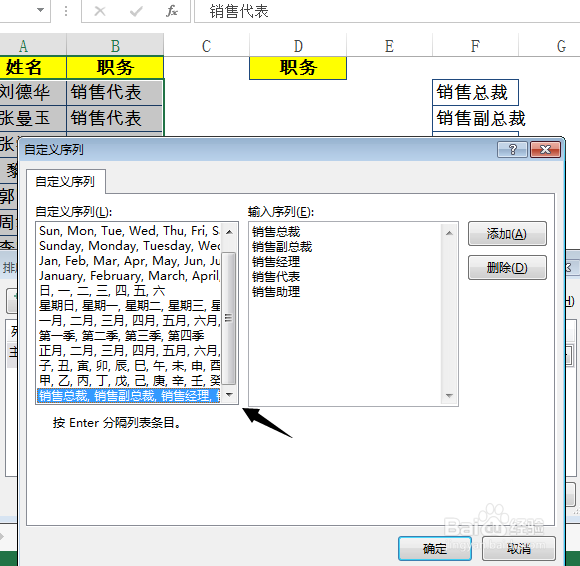This screenshot has height=566, width=580.
Task: Select the 甲, 乙, 丙, 丁 list entry
Action: click(x=129, y=381)
